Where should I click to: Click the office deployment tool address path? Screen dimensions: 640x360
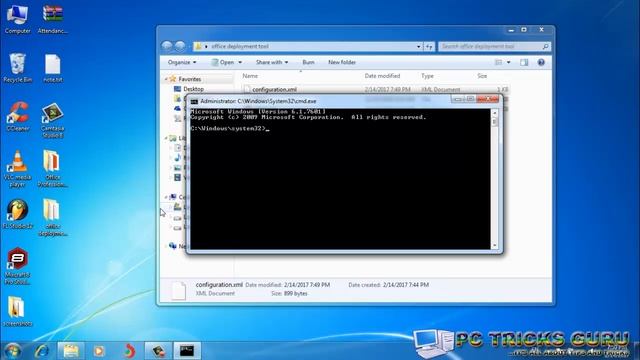[240, 47]
